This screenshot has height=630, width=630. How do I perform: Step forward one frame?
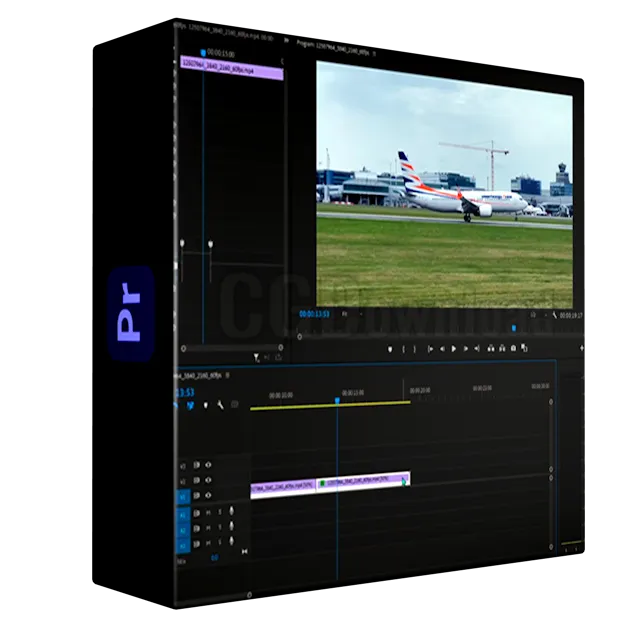(x=466, y=349)
